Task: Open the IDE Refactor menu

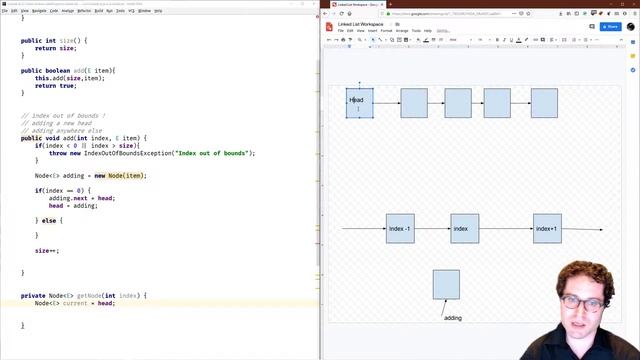Action: point(84,11)
